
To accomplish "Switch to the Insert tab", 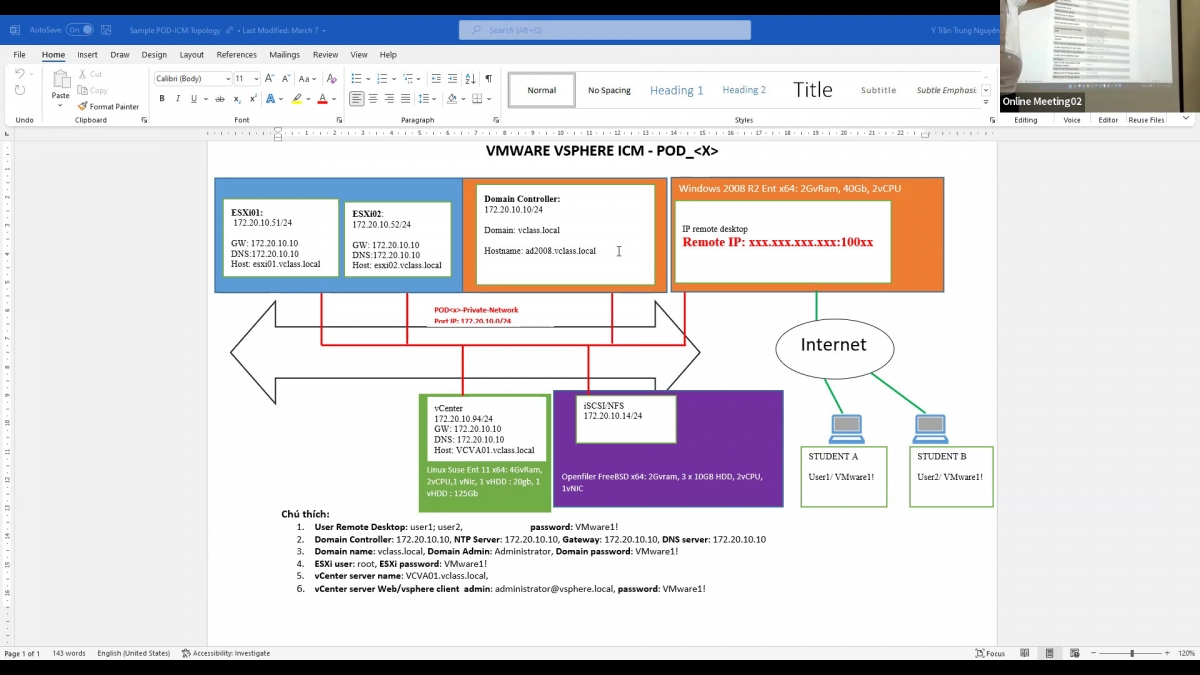I will 88,55.
